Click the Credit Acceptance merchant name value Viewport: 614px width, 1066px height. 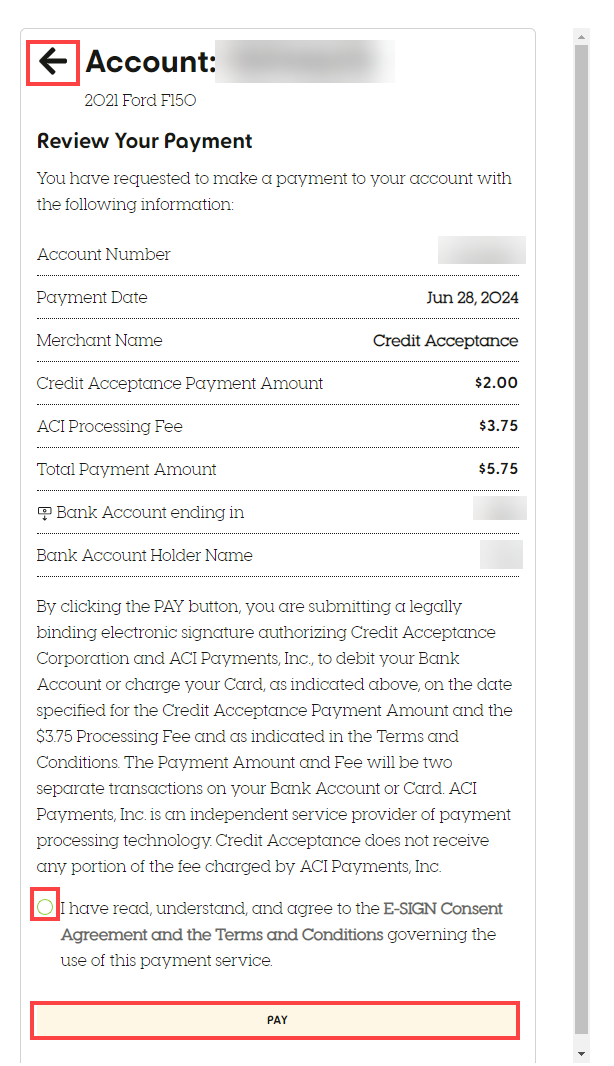click(445, 341)
